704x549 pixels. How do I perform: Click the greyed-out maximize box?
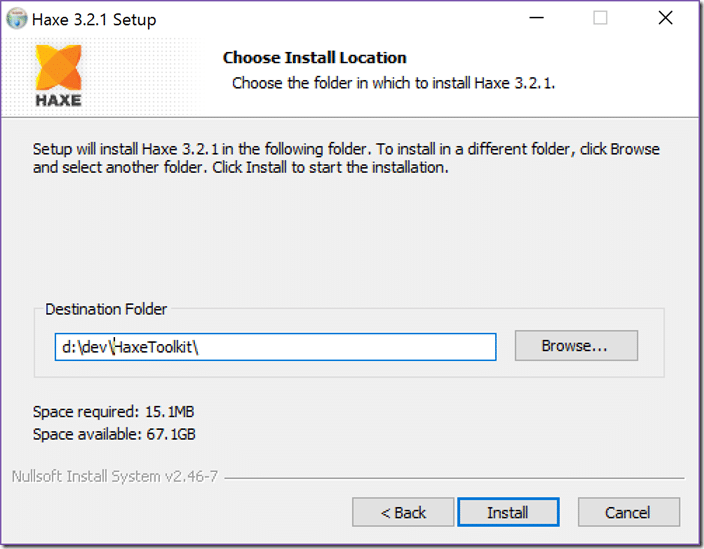tap(600, 18)
